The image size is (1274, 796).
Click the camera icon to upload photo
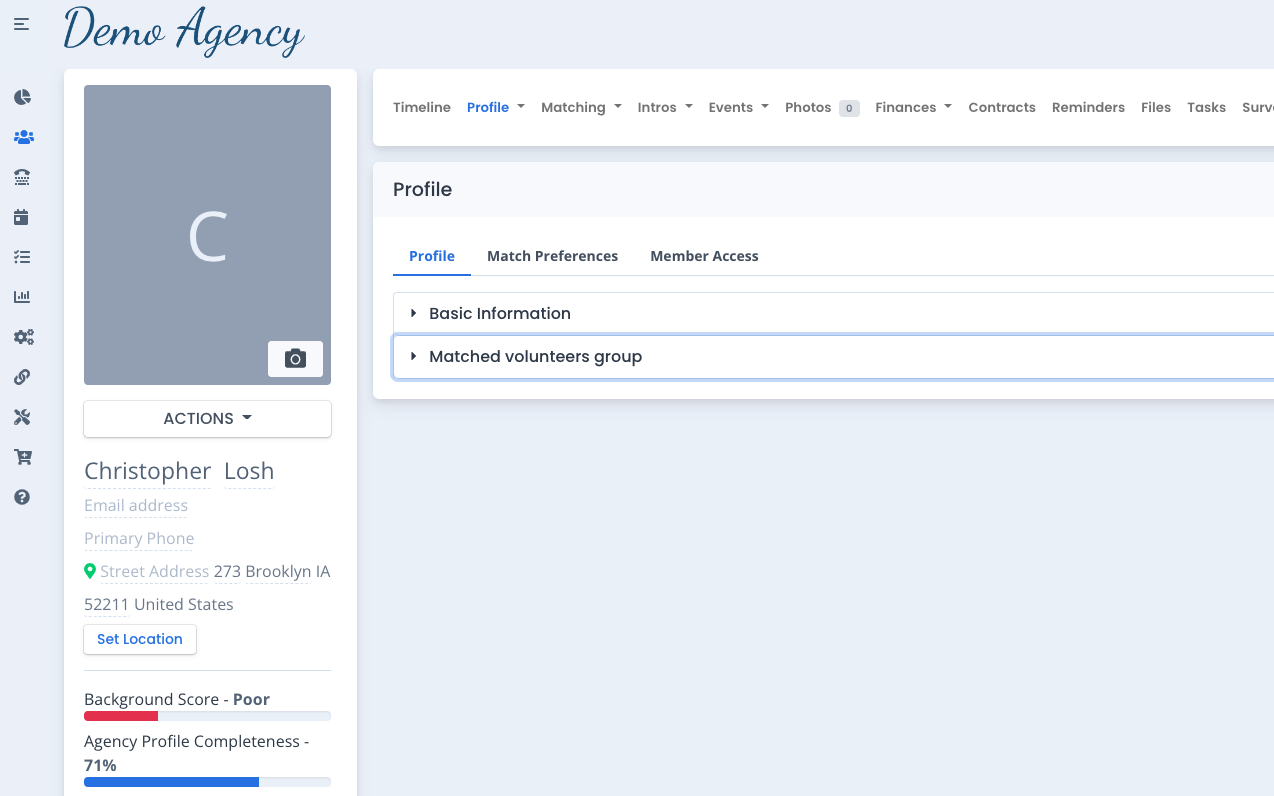pyautogui.click(x=295, y=359)
